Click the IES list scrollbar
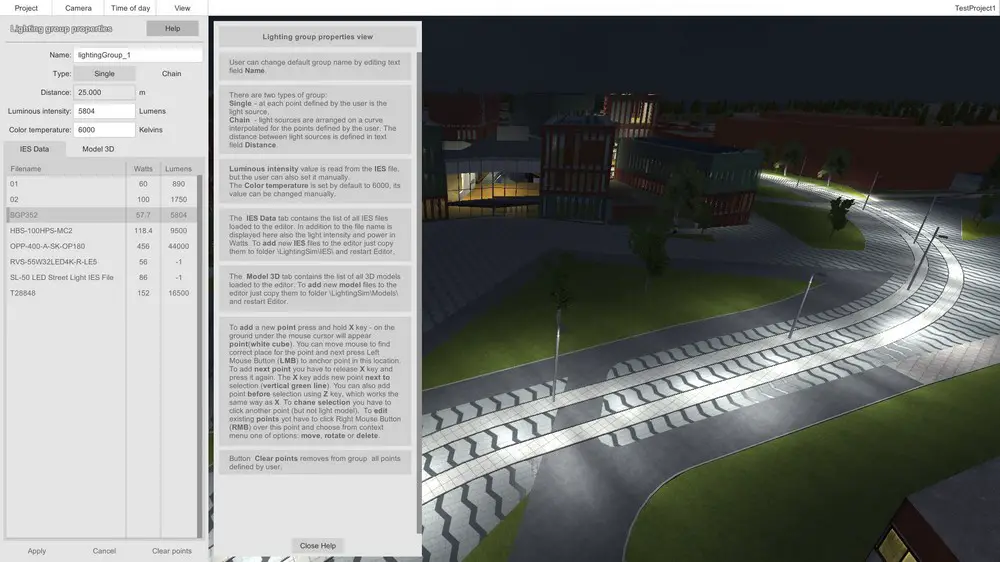This screenshot has width=1000, height=562. 200,356
